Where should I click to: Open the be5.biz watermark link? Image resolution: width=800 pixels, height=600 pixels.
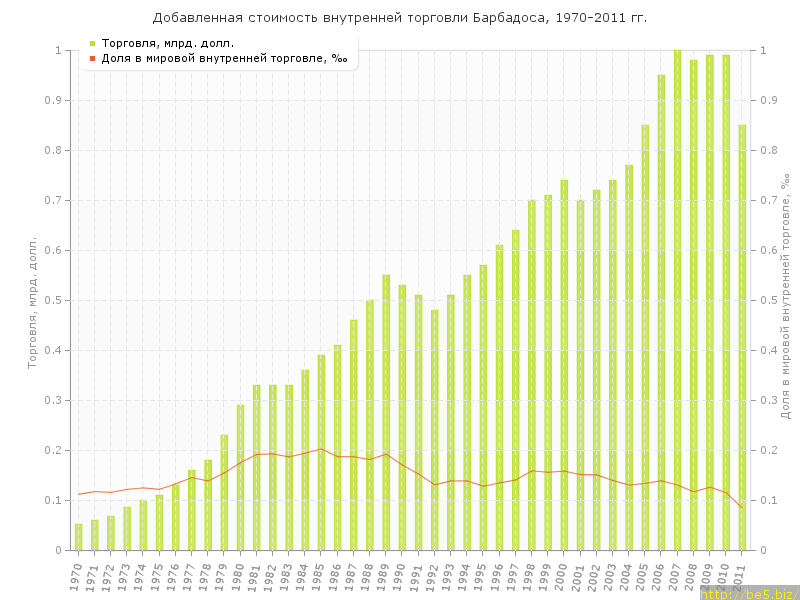(748, 593)
